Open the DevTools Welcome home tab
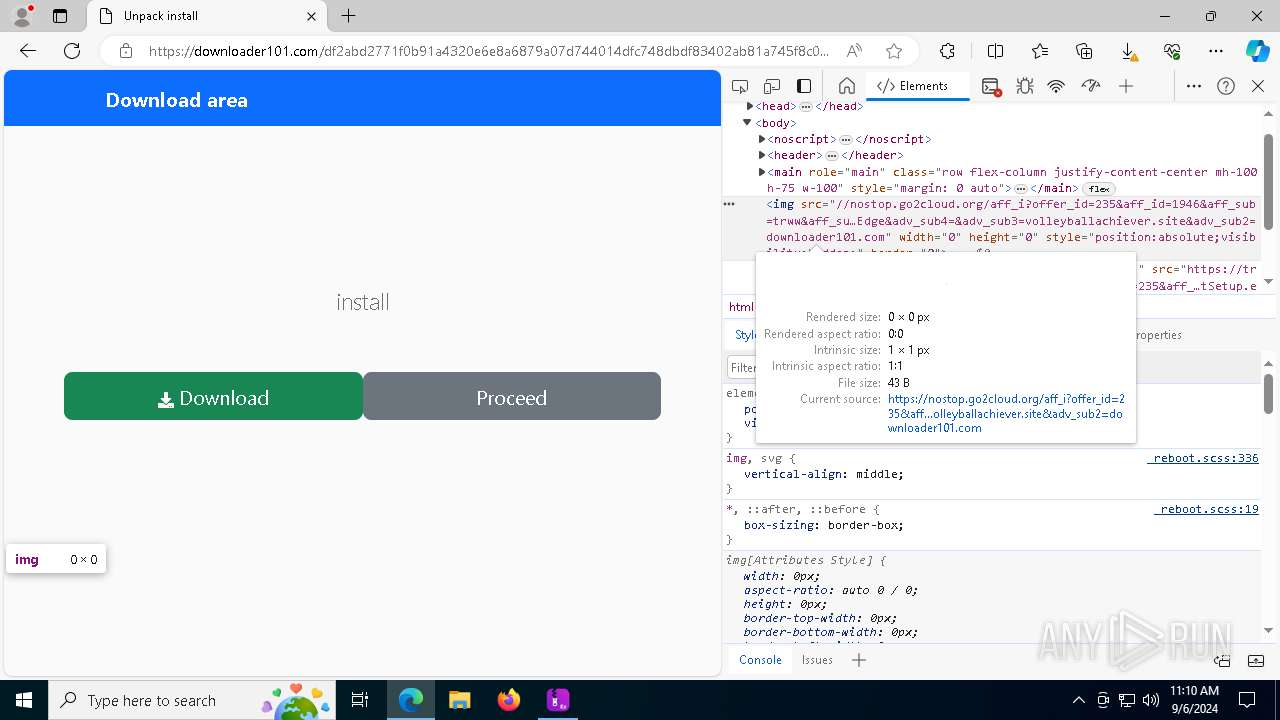Screen dimensions: 1280x720 [846, 86]
